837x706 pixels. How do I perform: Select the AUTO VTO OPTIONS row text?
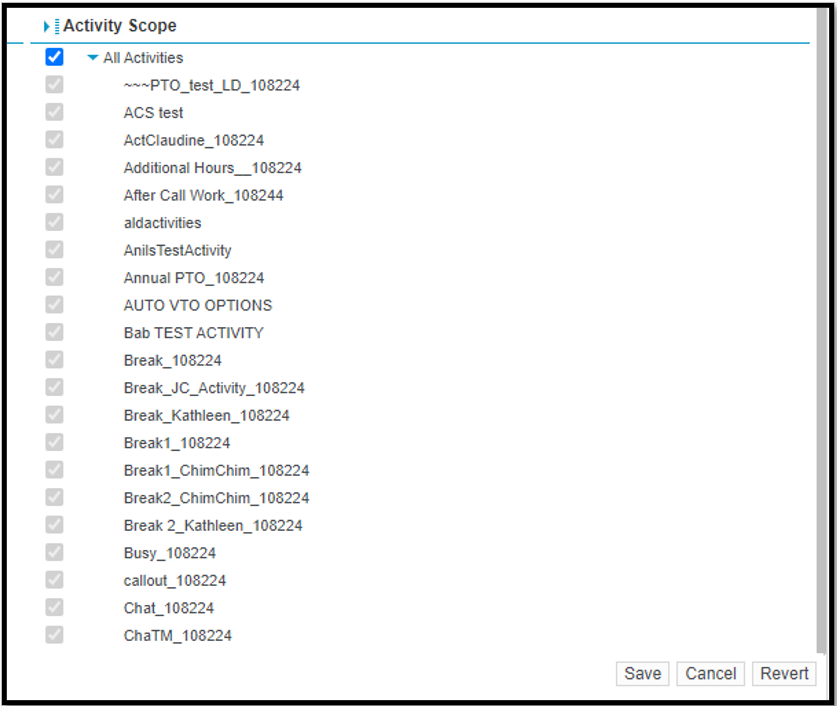(x=198, y=306)
